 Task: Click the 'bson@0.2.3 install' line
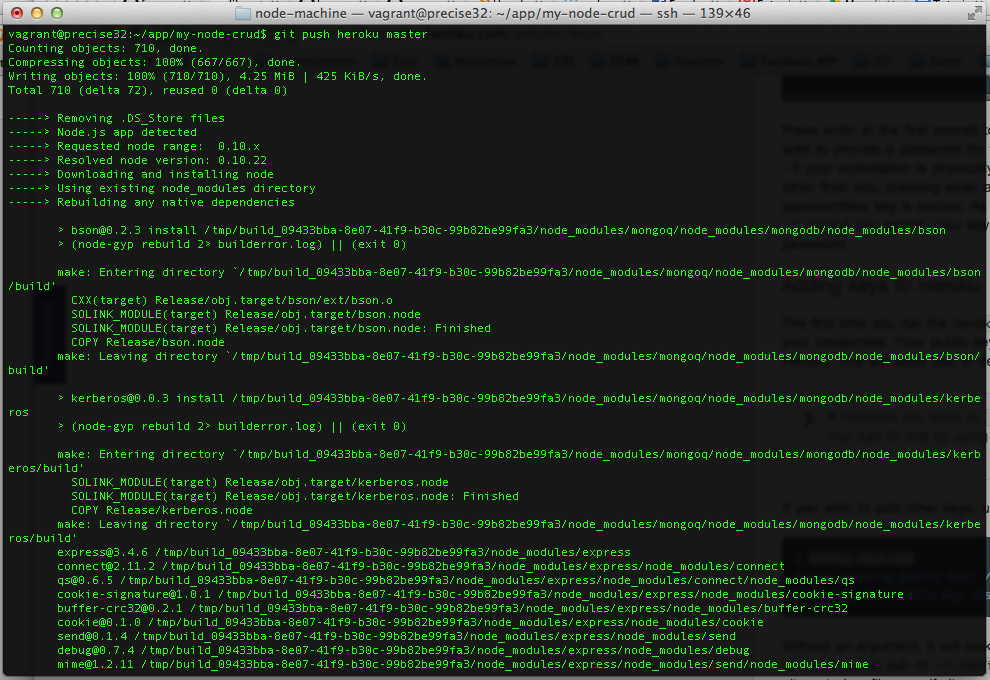coord(502,230)
